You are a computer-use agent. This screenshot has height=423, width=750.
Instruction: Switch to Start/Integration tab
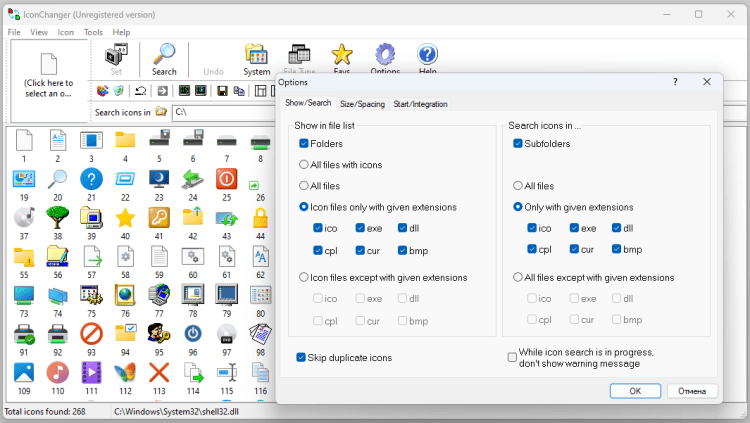[x=420, y=104]
